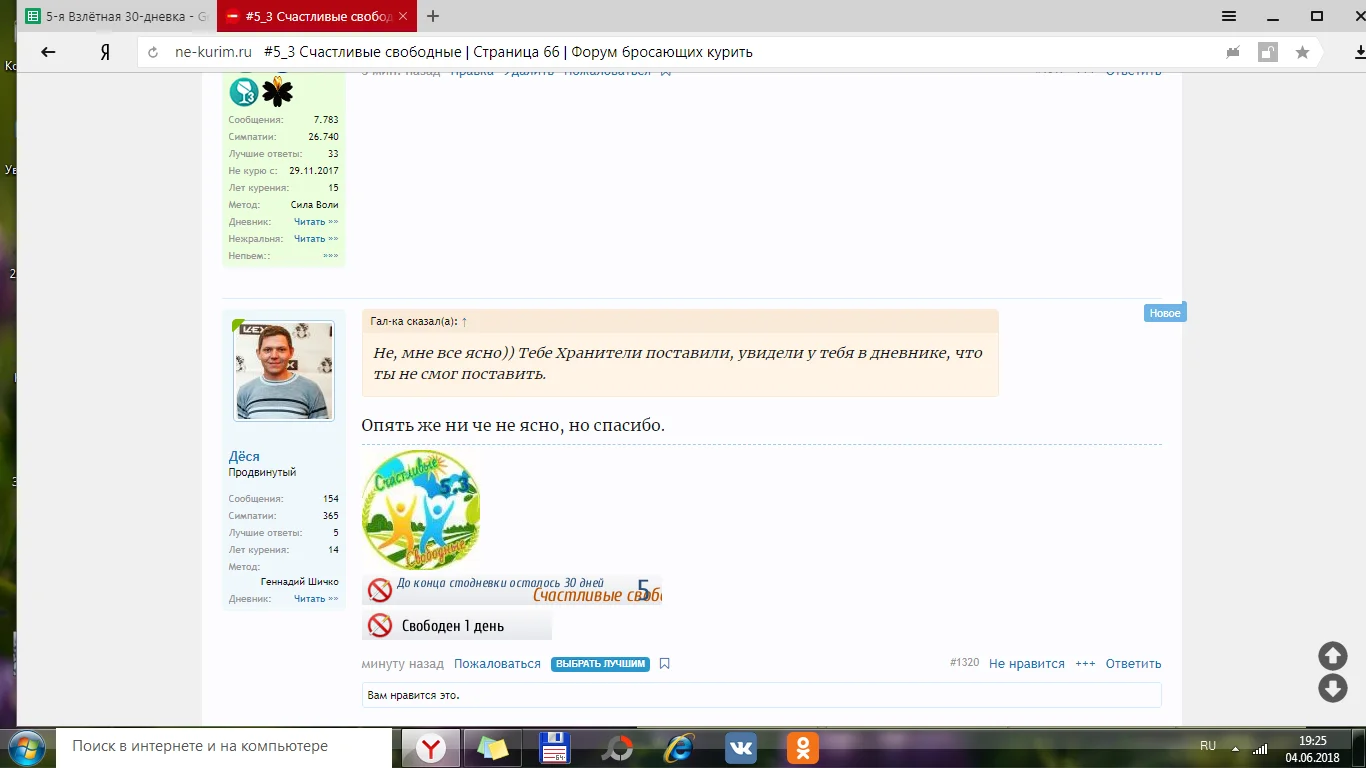Click the turbo mode icon in address bar
Viewport: 1366px width, 768px height.
(1234, 52)
